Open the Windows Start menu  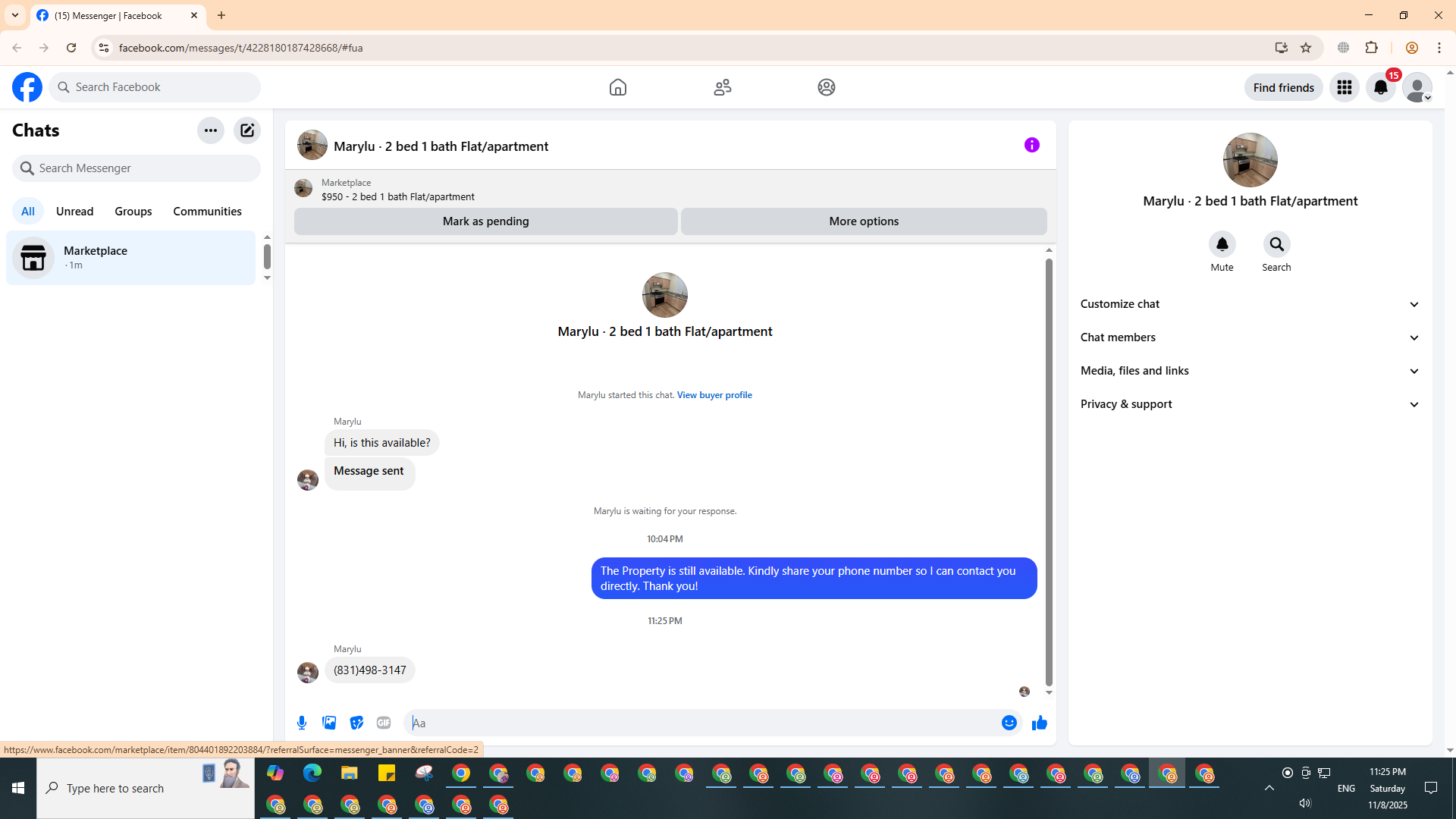coord(18,788)
